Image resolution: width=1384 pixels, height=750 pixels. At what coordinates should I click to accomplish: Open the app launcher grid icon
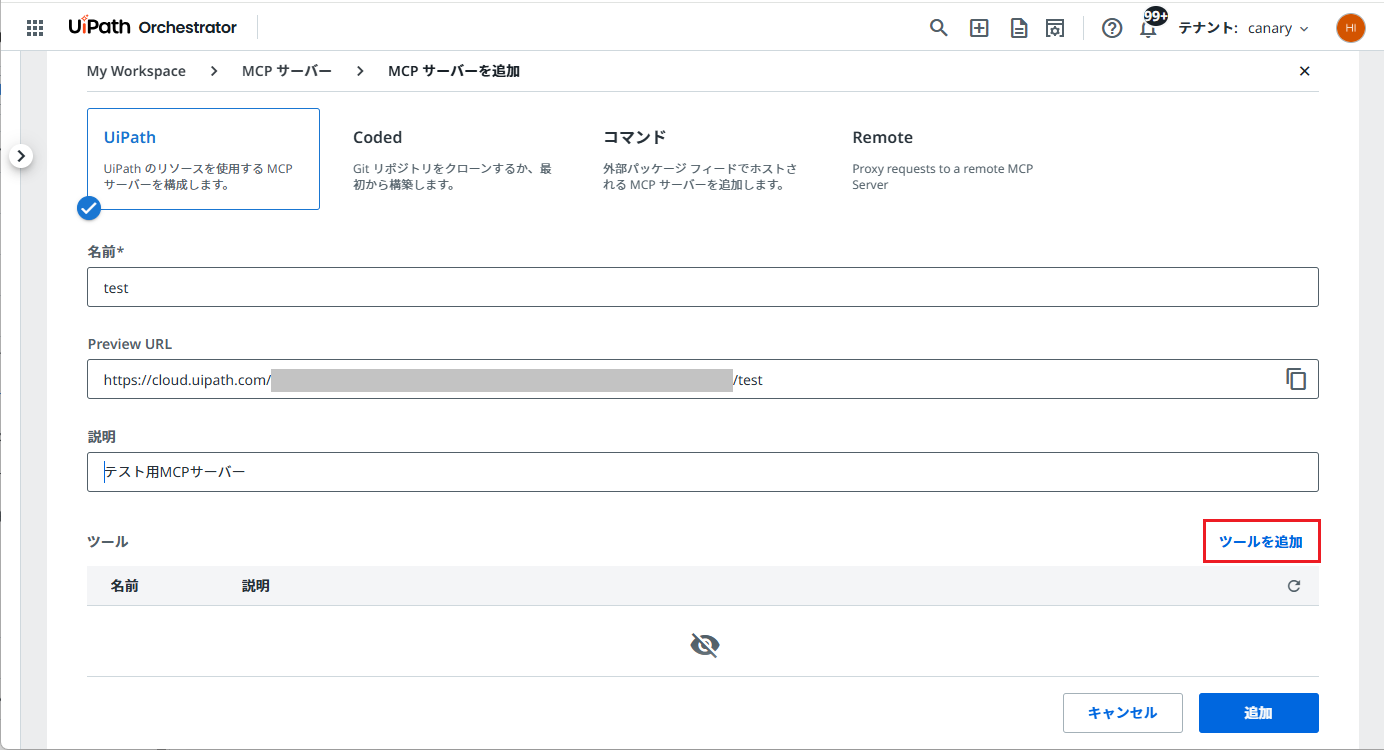click(x=34, y=28)
